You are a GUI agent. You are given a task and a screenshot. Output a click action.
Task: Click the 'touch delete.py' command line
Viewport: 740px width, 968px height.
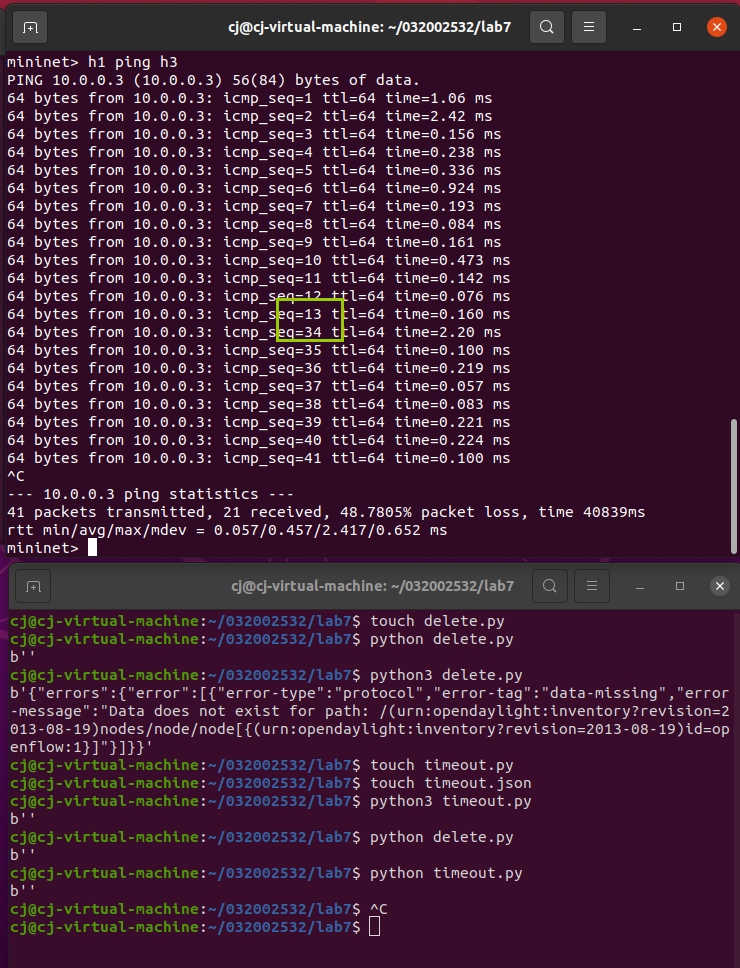tap(257, 621)
